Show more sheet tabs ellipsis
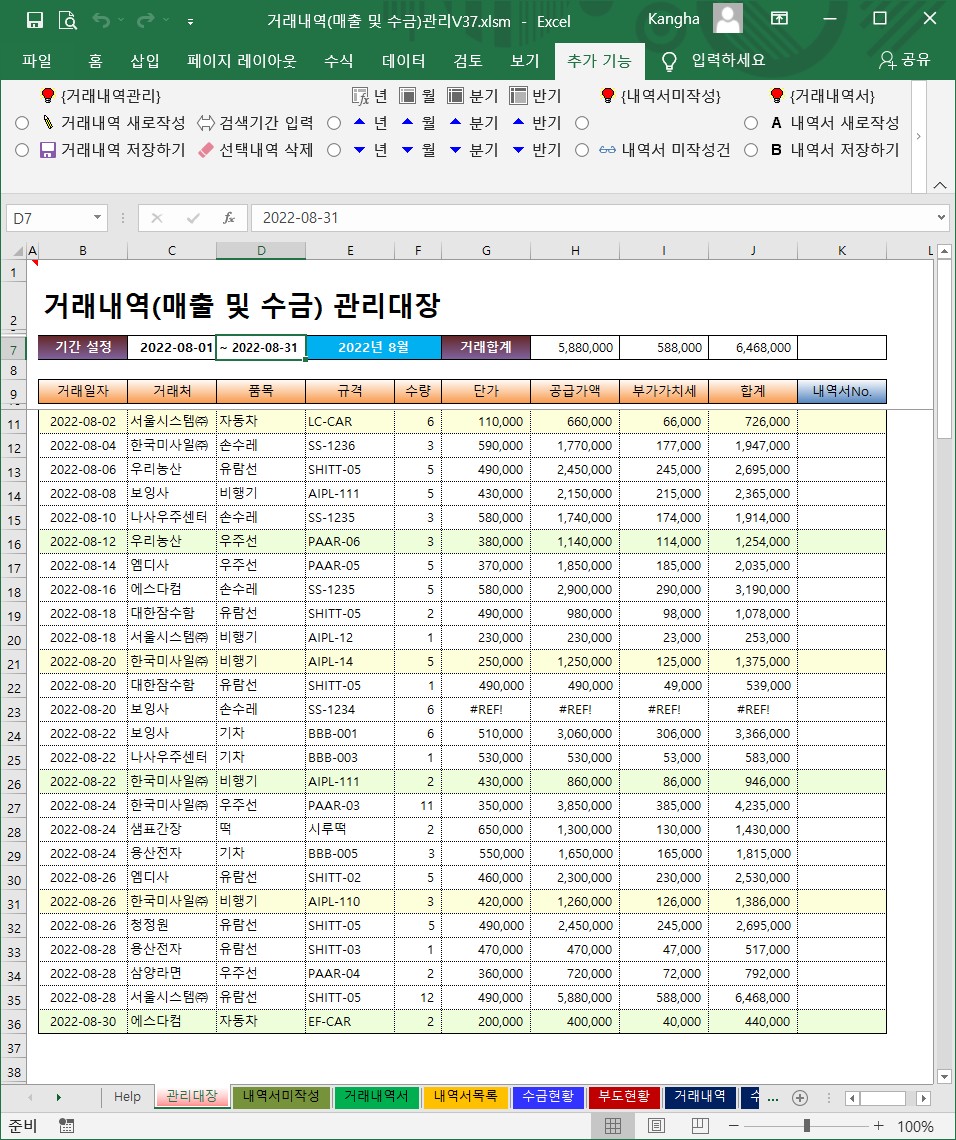Screen dimensions: 956x1140 pos(773,1098)
